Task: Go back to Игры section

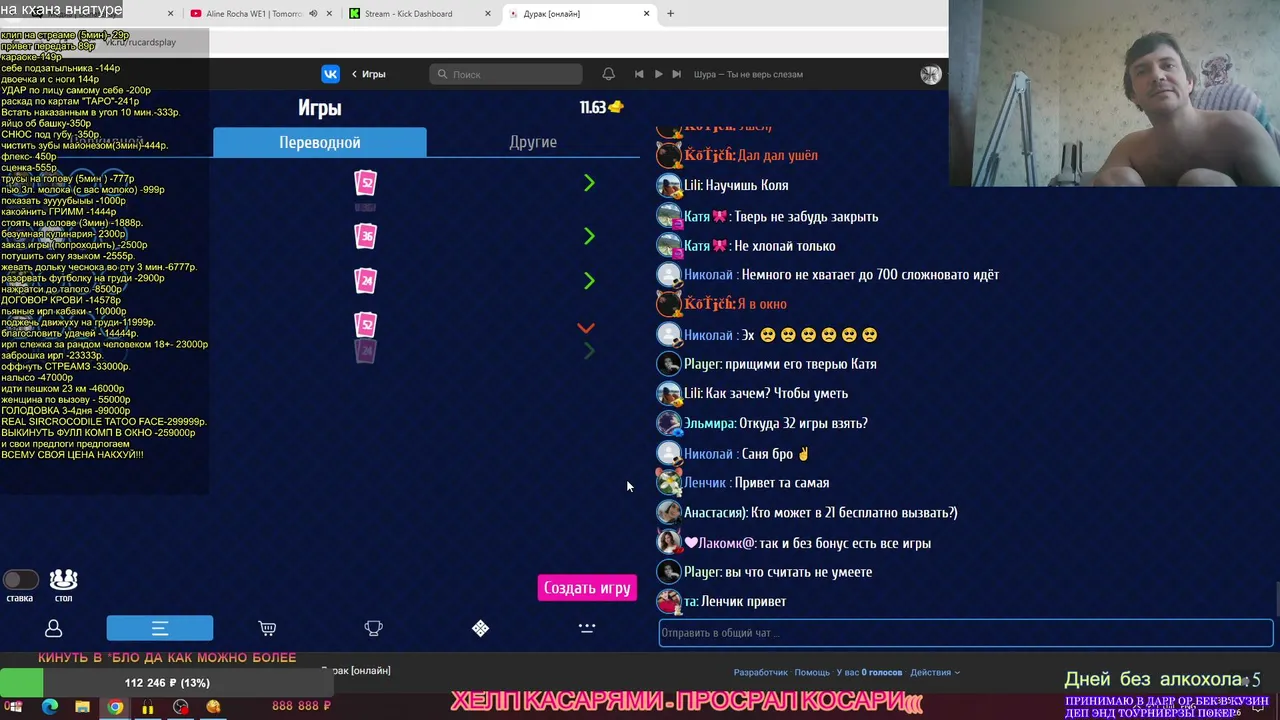Action: point(368,74)
